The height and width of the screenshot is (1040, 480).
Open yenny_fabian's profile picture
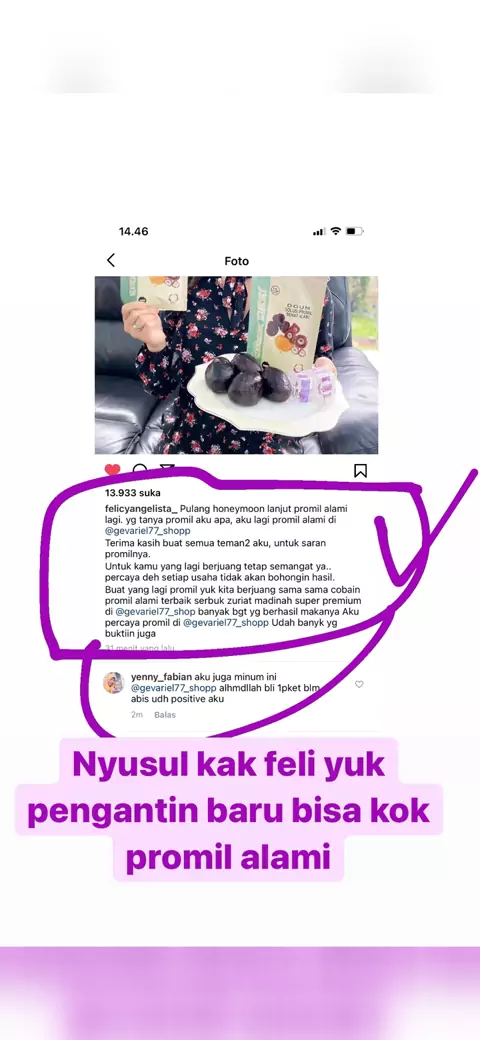(113, 682)
